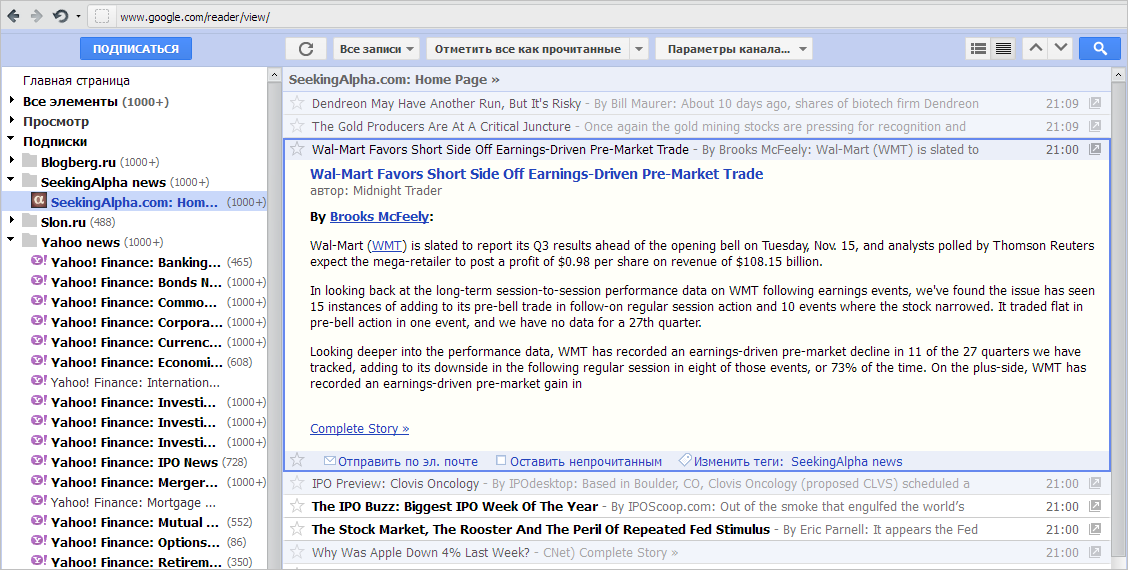Screen dimensions: 1128x570
Task: Open original link icon for Wal-Mart item
Action: point(1095,149)
